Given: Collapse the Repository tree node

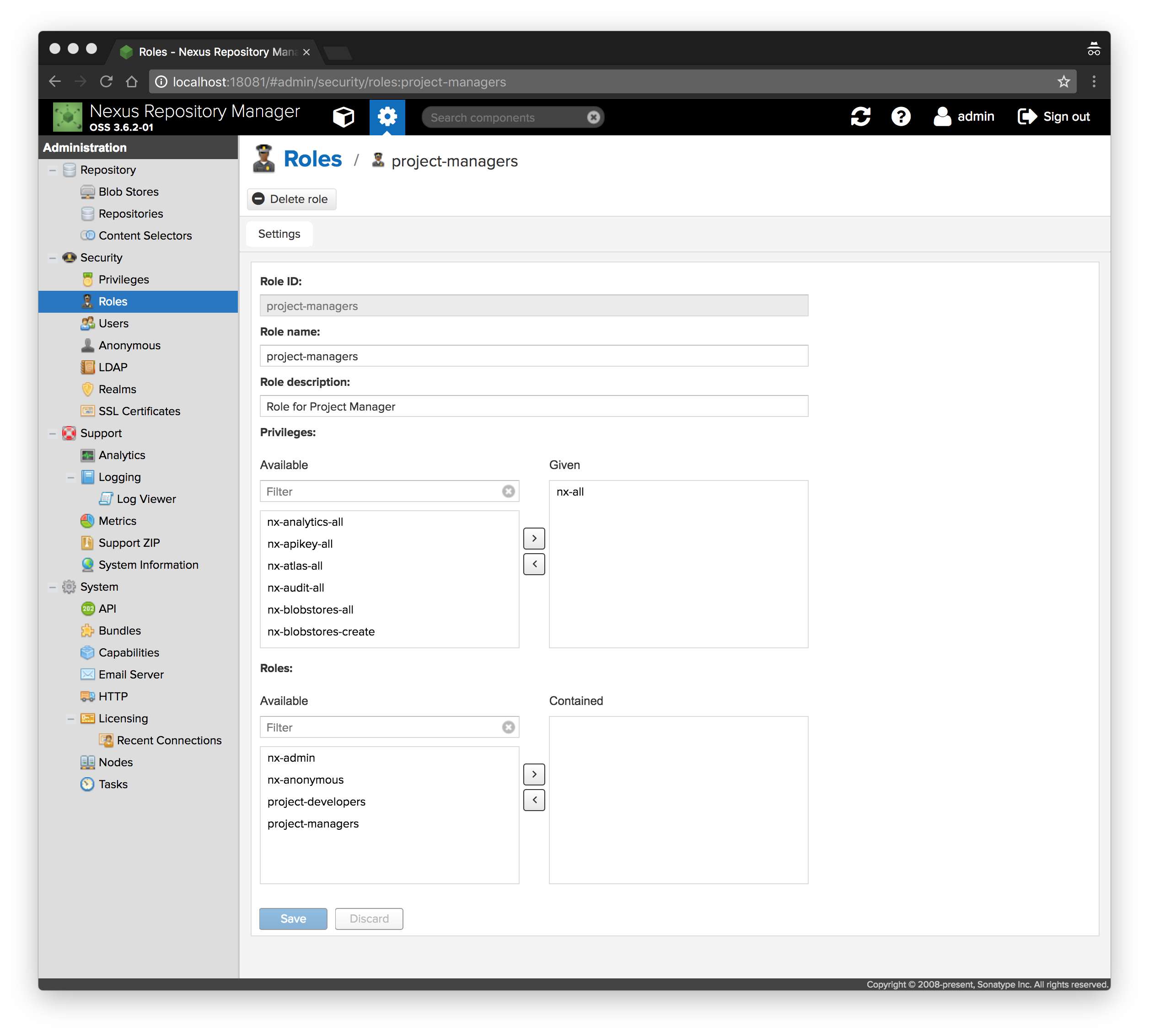Looking at the screenshot, I should (x=53, y=170).
